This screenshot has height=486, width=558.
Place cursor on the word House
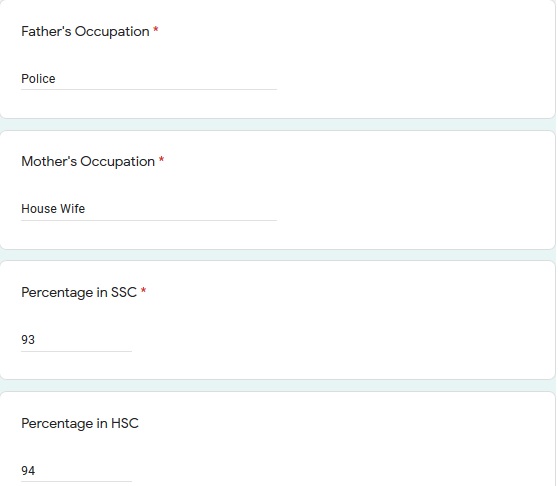tap(39, 209)
